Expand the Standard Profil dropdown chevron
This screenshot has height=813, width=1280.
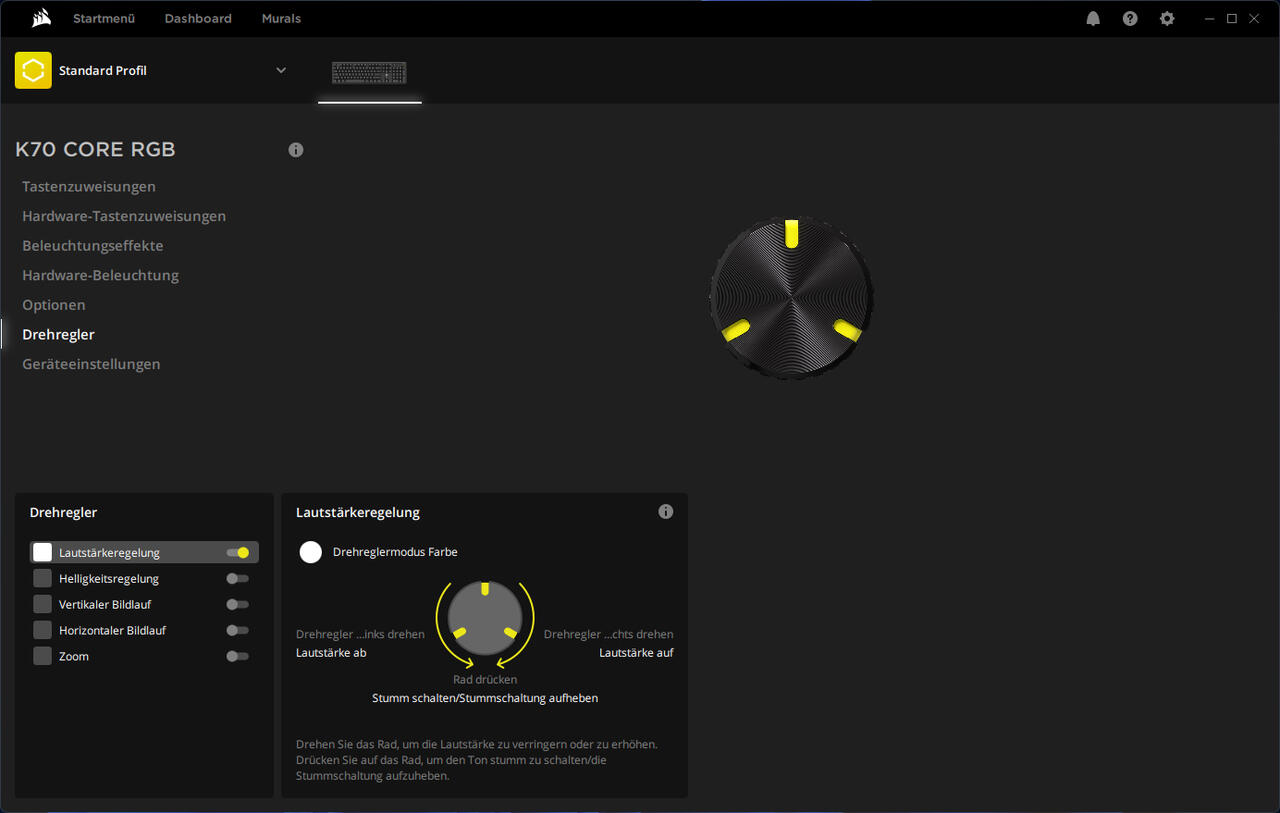click(x=281, y=70)
